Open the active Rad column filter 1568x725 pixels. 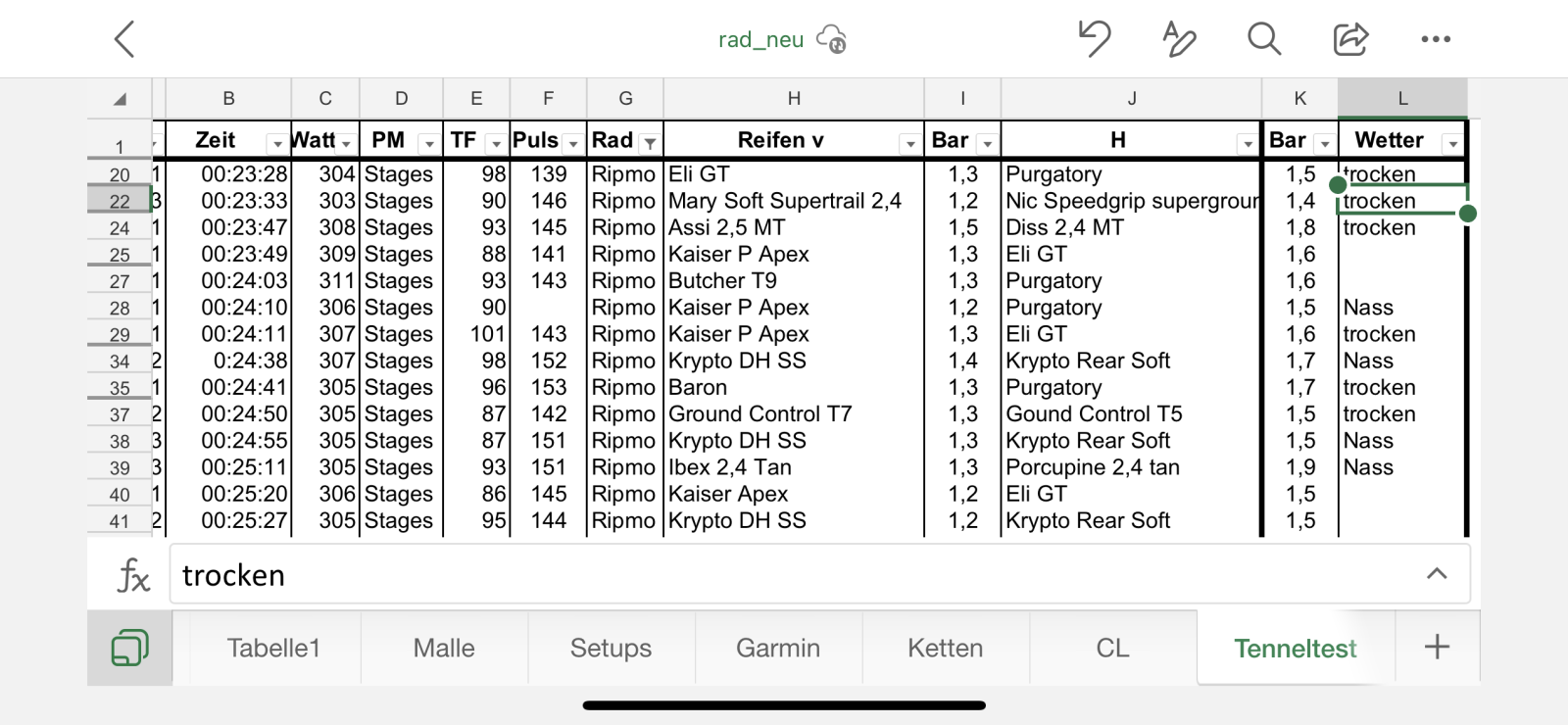(649, 144)
